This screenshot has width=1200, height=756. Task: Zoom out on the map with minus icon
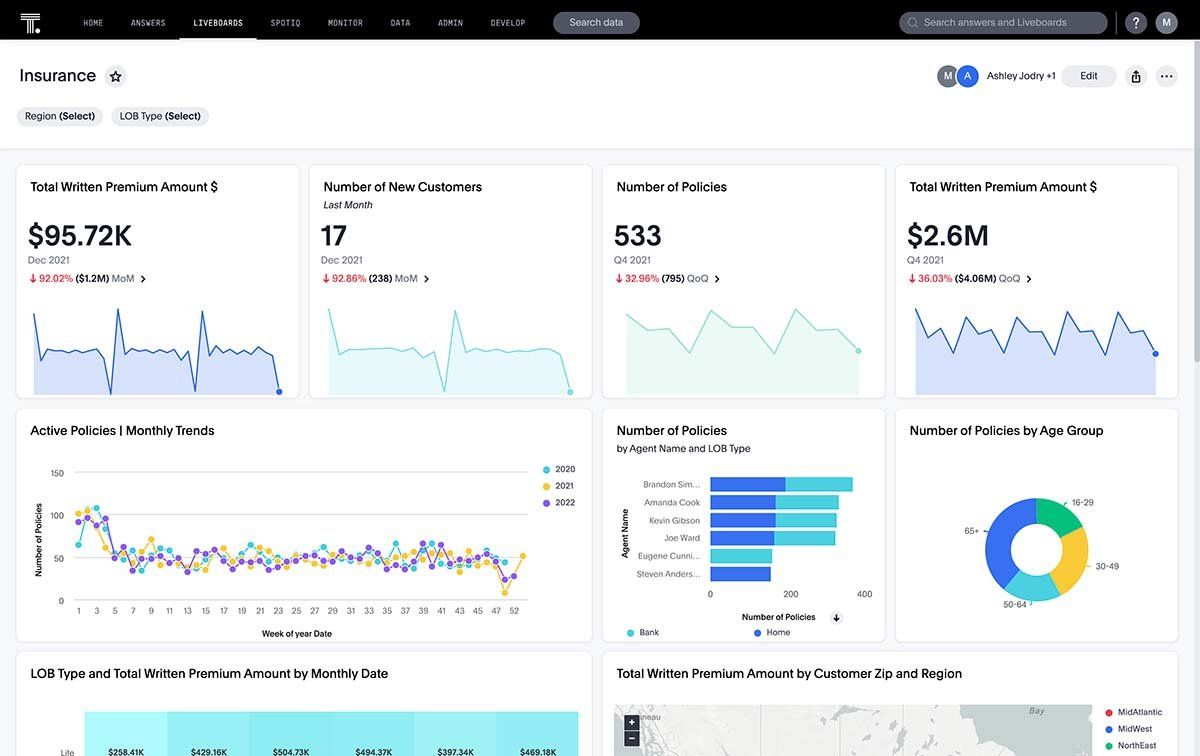tap(631, 738)
